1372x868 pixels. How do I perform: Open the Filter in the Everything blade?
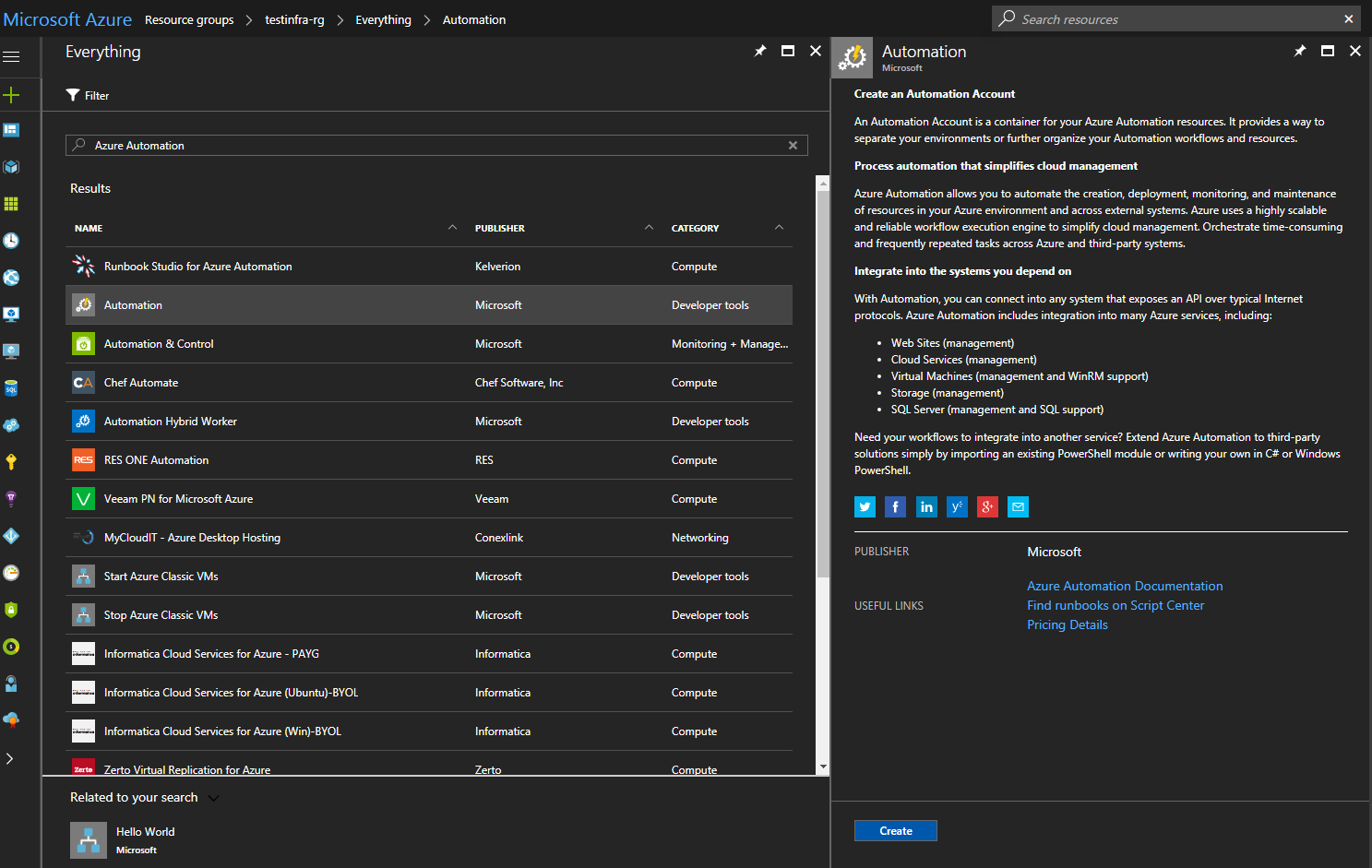[x=87, y=95]
